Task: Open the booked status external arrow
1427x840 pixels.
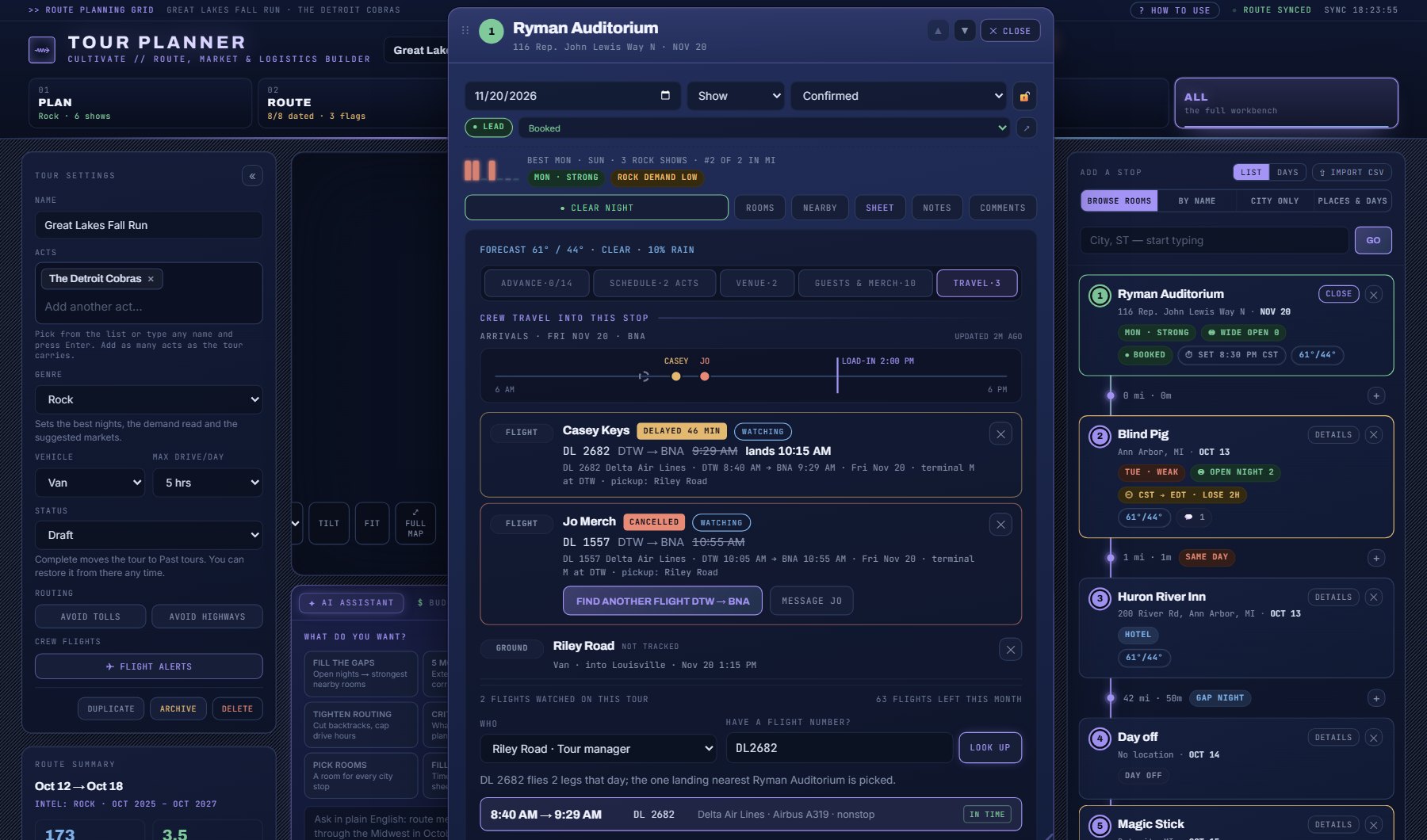Action: click(x=1027, y=128)
